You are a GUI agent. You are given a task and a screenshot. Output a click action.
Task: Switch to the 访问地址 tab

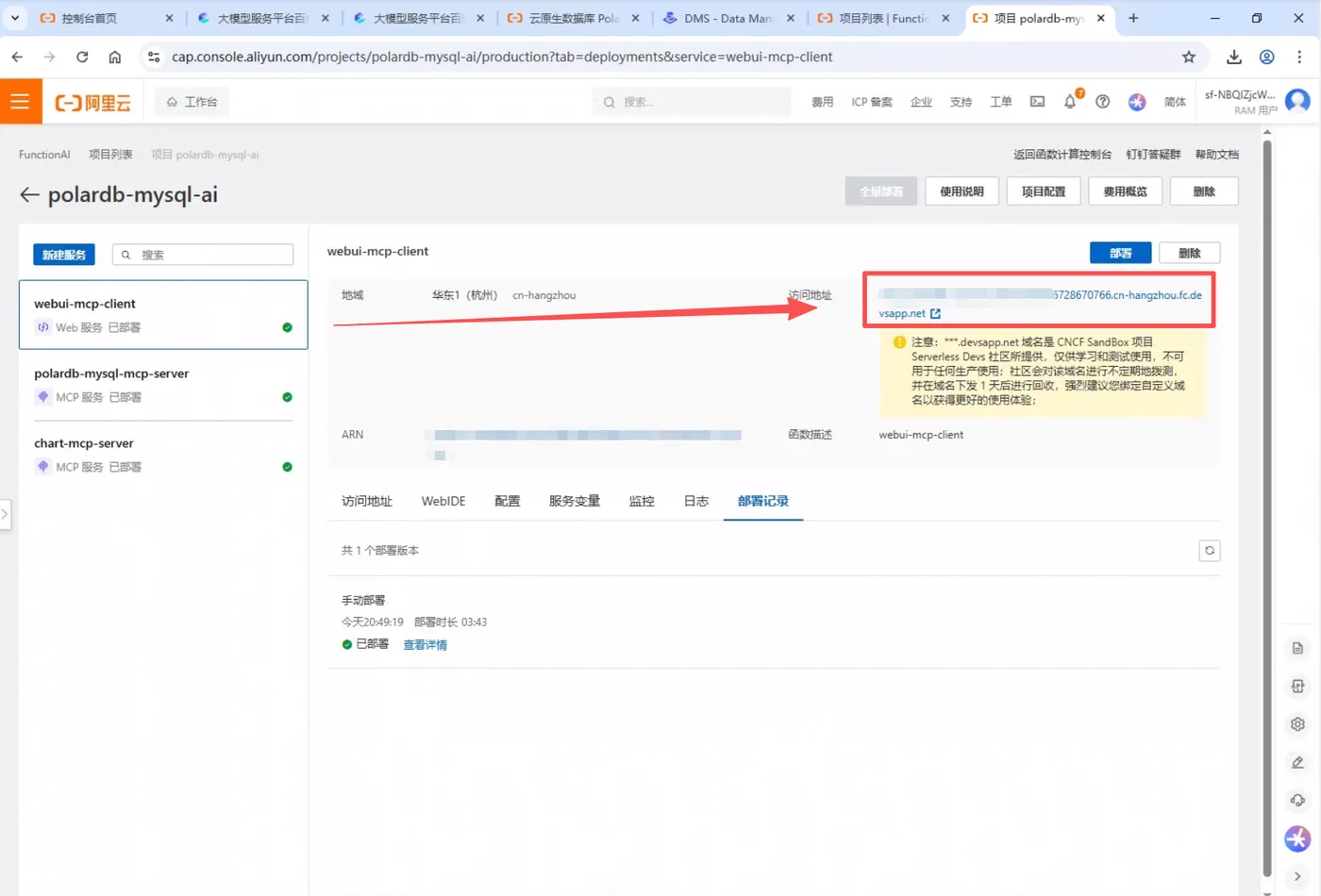(367, 501)
